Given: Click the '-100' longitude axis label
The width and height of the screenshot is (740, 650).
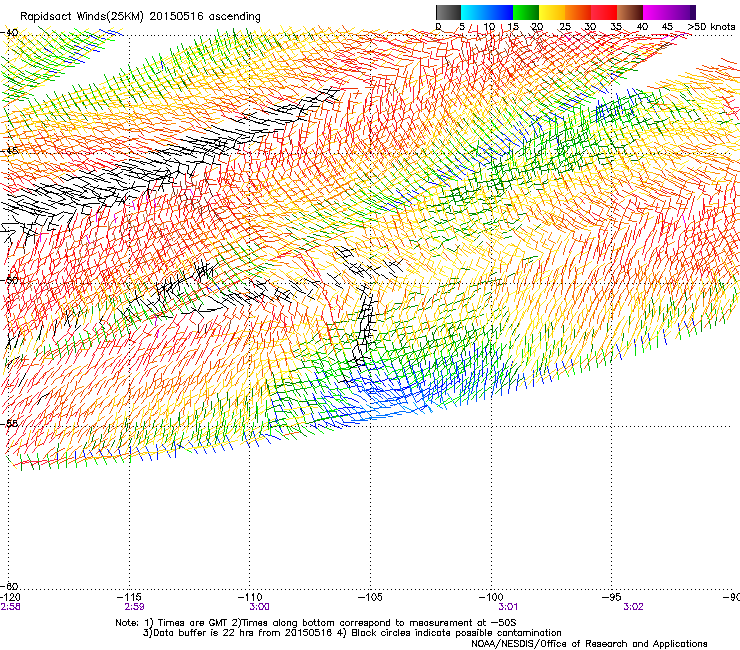Looking at the screenshot, I should [491, 597].
